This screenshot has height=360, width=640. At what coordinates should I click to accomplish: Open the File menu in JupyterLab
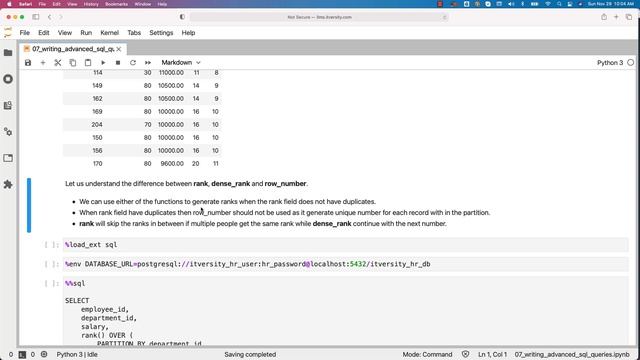(24, 33)
